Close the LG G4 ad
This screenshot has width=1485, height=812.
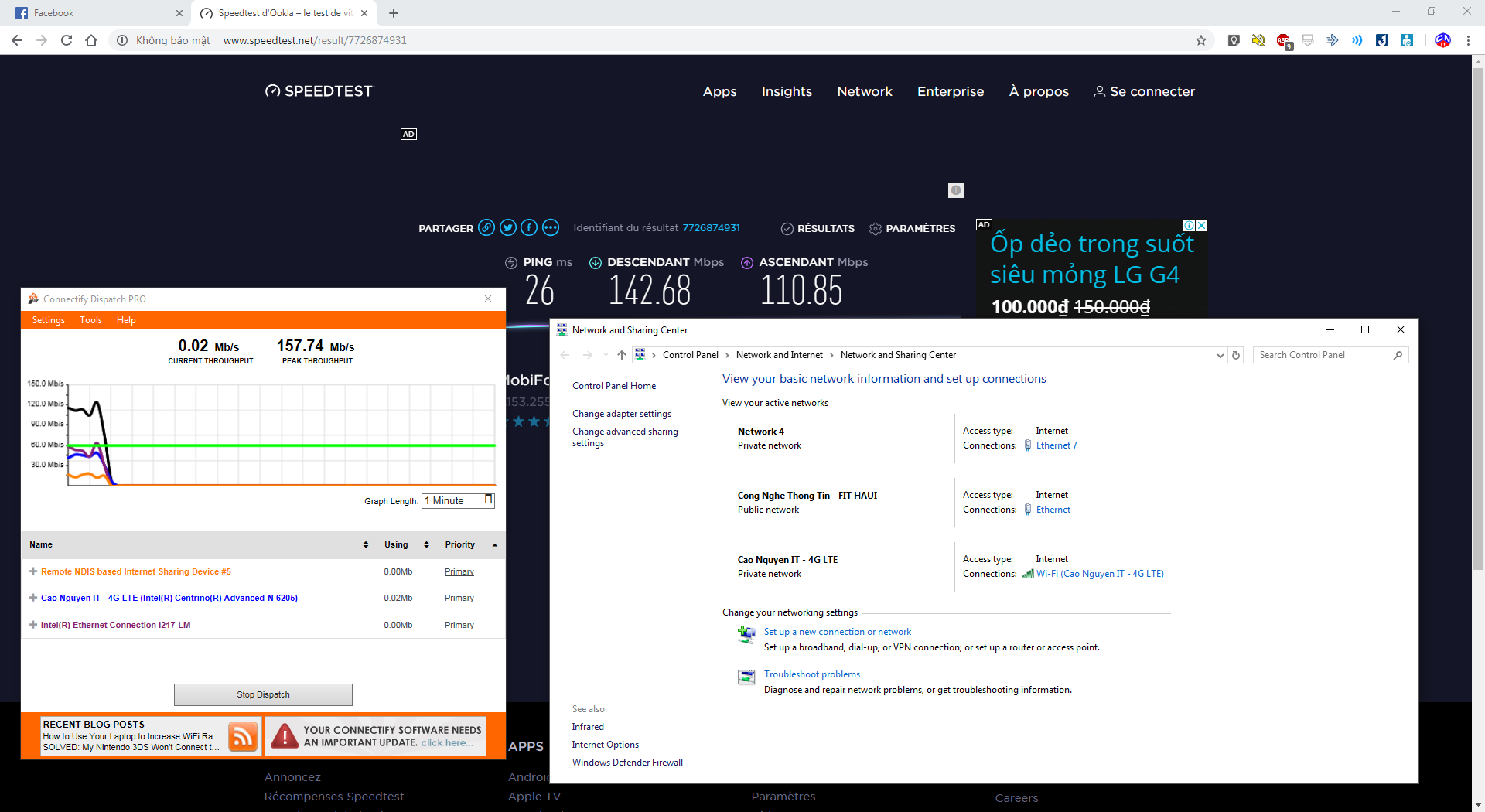click(x=1202, y=226)
